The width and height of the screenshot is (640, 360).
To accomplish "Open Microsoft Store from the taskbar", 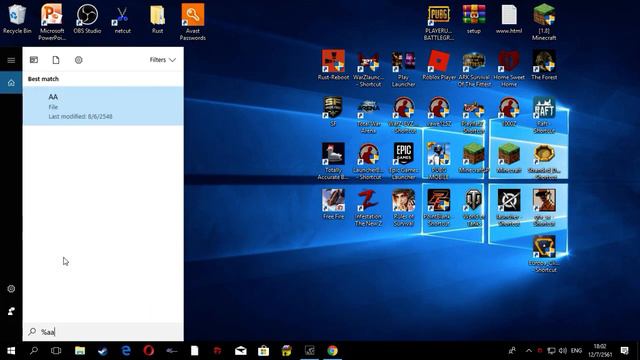I will pyautogui.click(x=263, y=351).
